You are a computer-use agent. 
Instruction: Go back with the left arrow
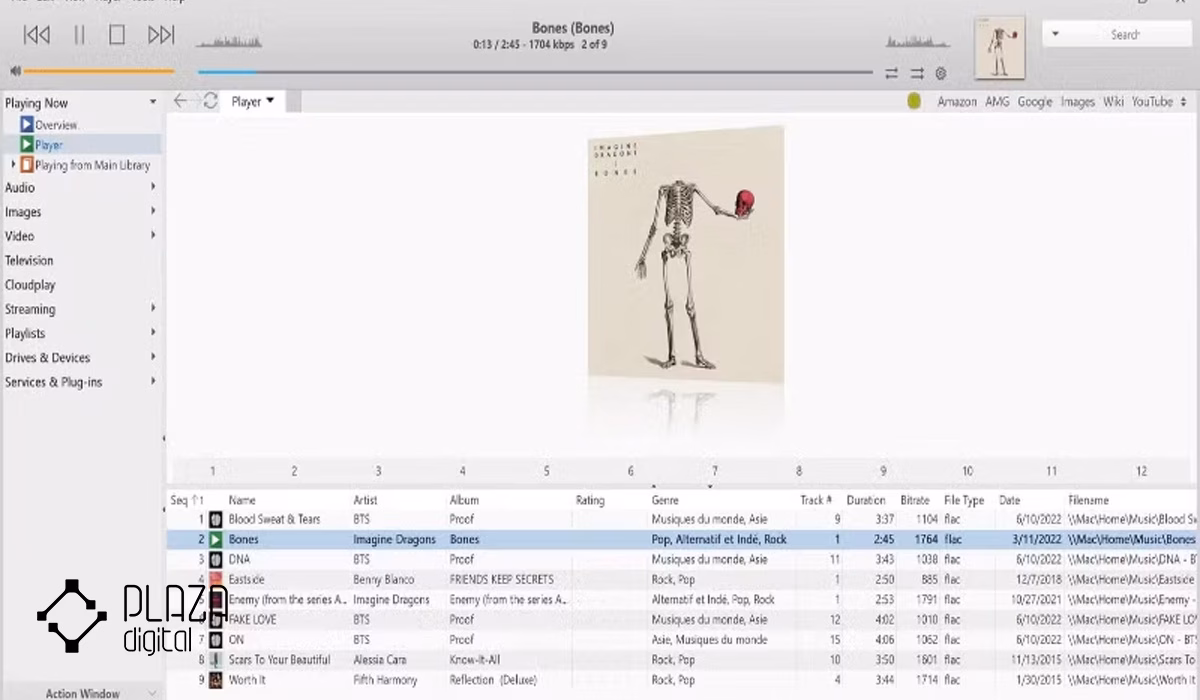(181, 101)
